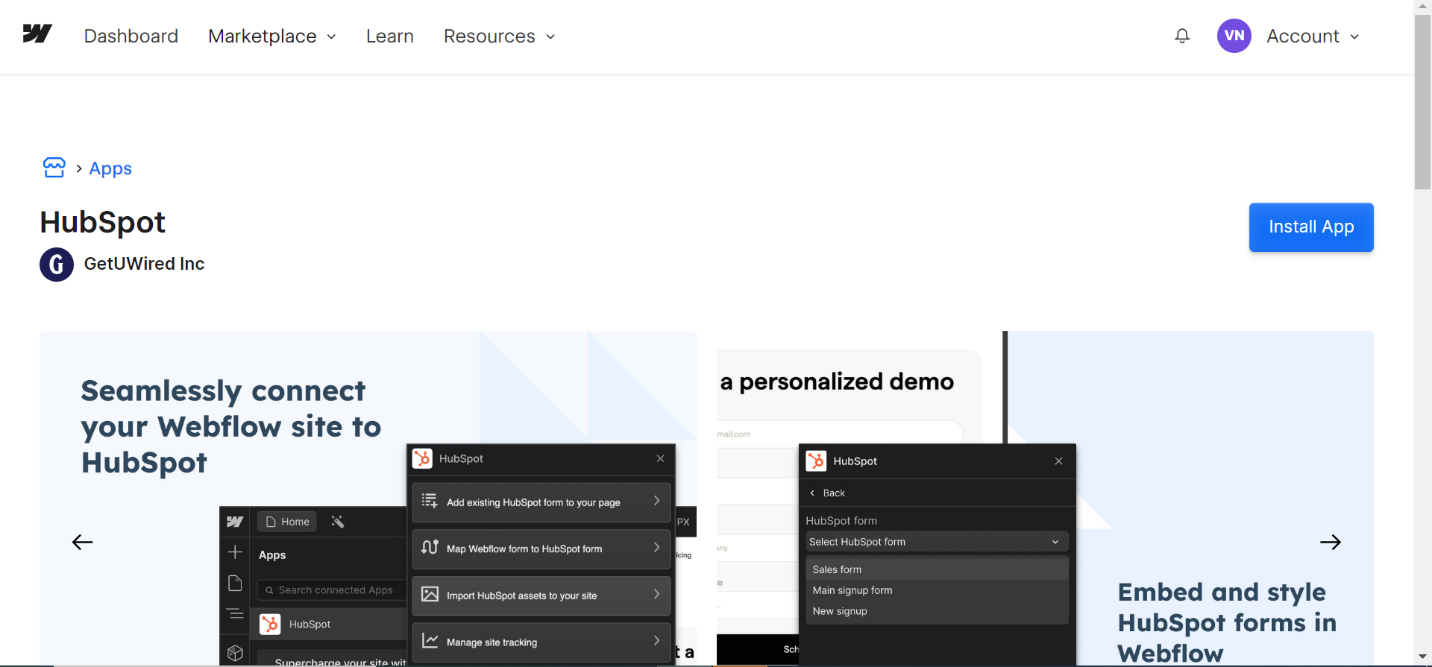This screenshot has height=667, width=1432.
Task: Open the Marketplace dropdown menu
Action: coord(272,36)
